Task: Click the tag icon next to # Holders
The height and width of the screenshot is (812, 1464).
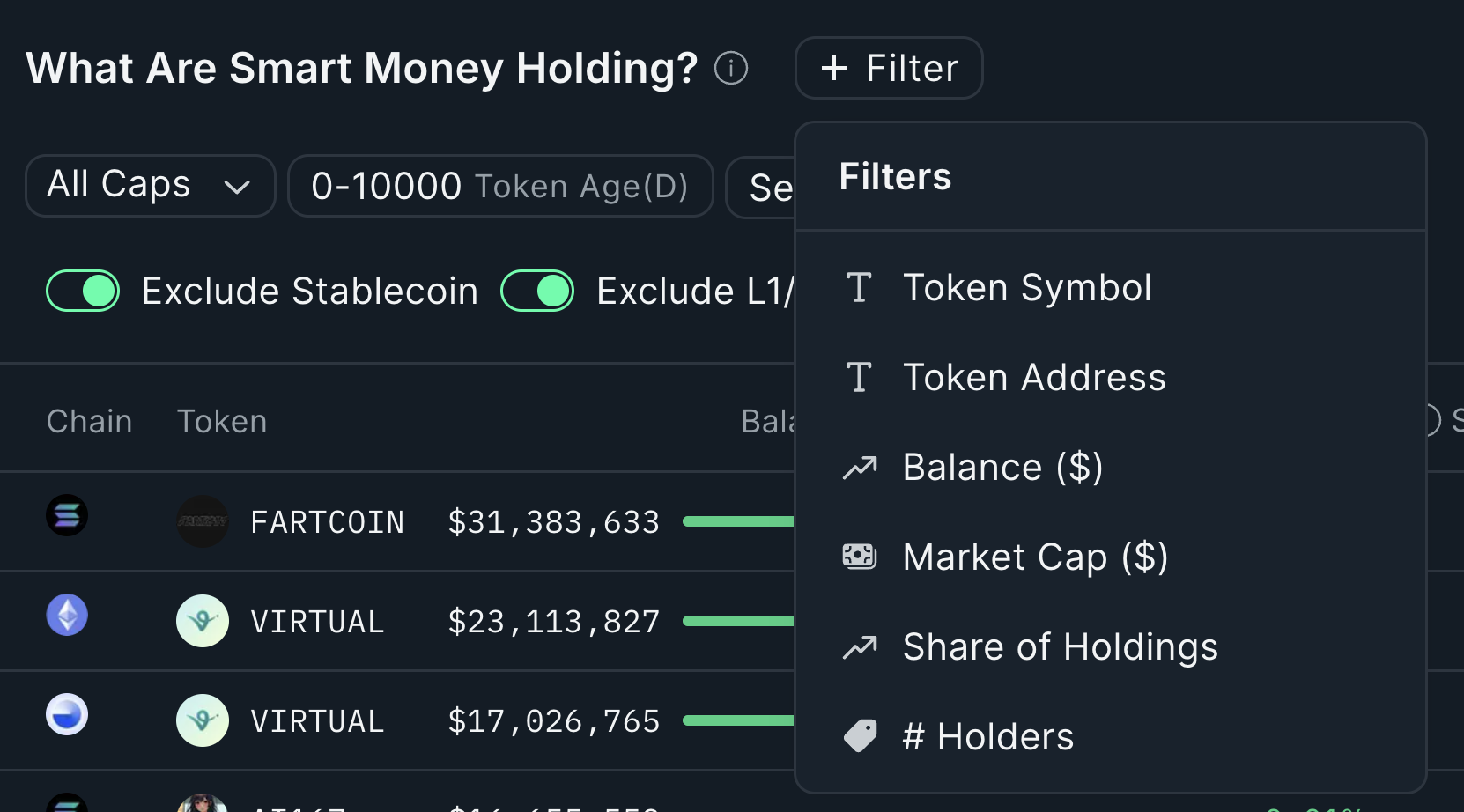Action: tap(860, 736)
